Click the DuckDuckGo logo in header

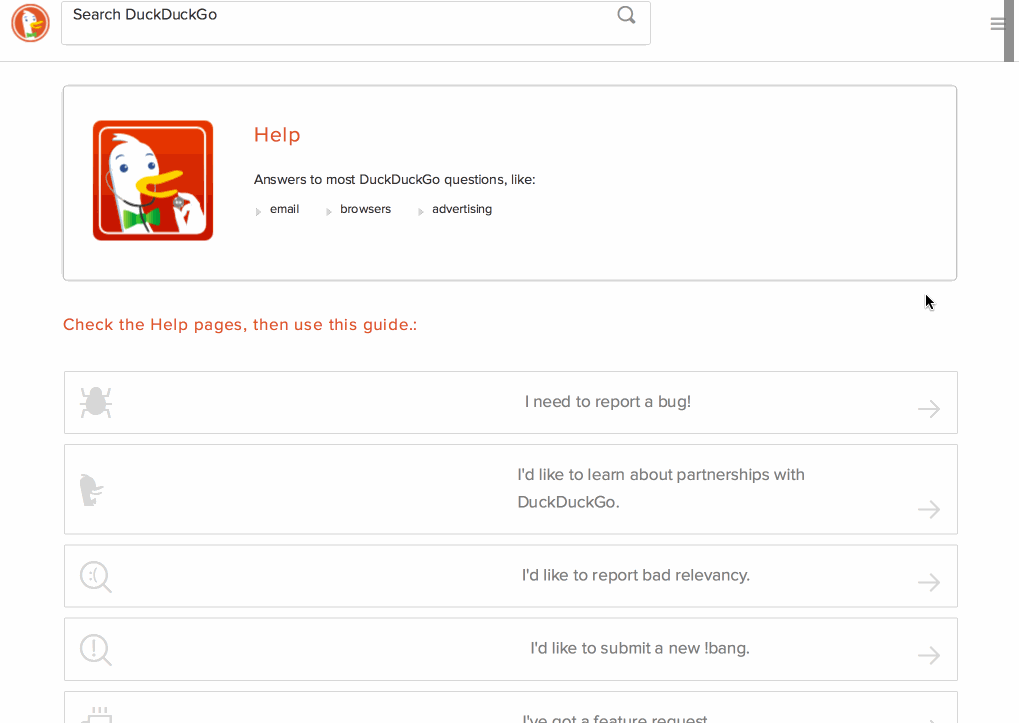click(31, 23)
